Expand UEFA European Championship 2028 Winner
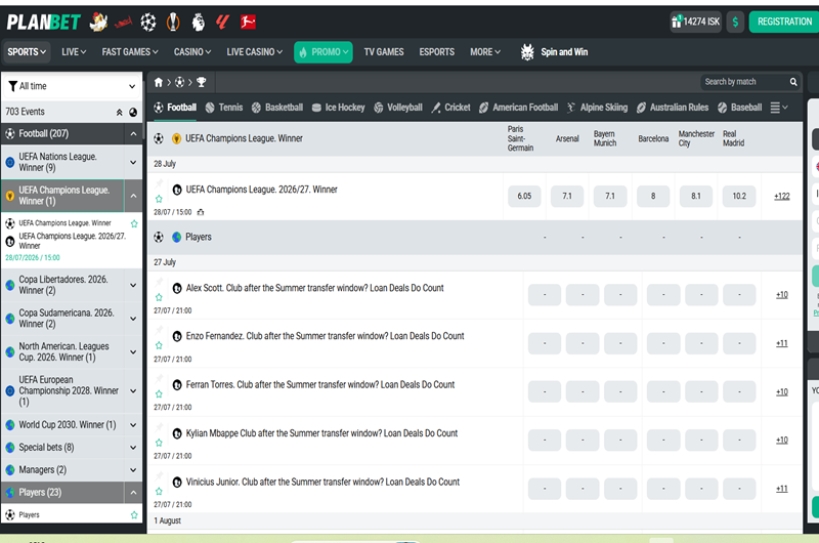 [133, 391]
